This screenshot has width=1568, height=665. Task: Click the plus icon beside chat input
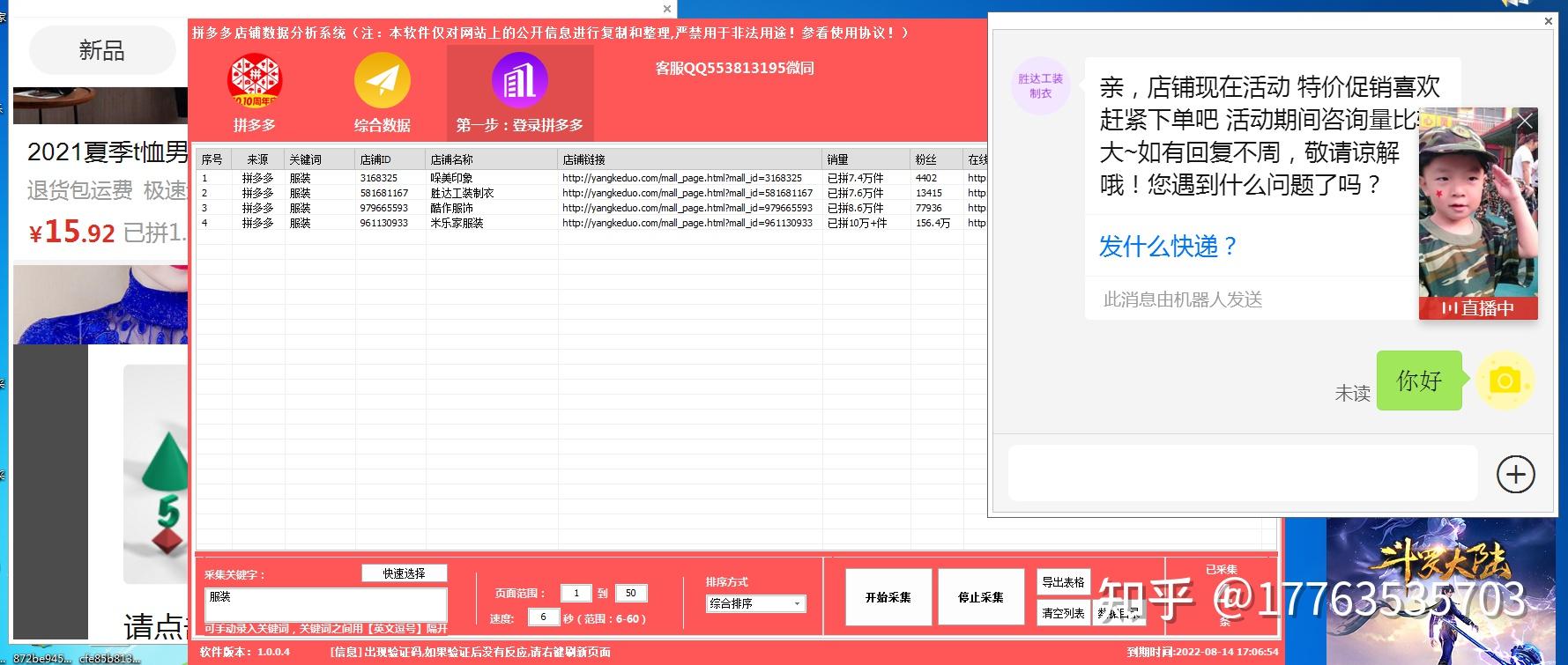pos(1515,475)
